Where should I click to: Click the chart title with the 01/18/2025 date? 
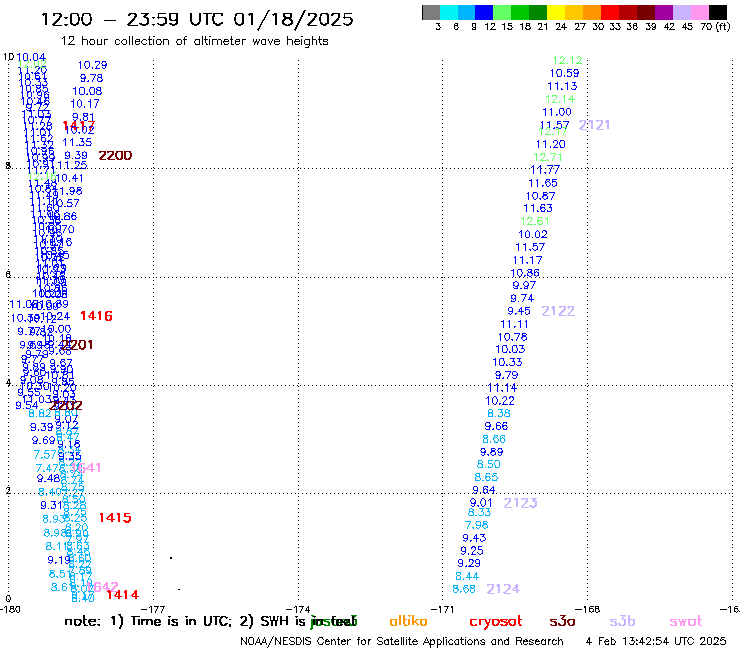point(197,19)
